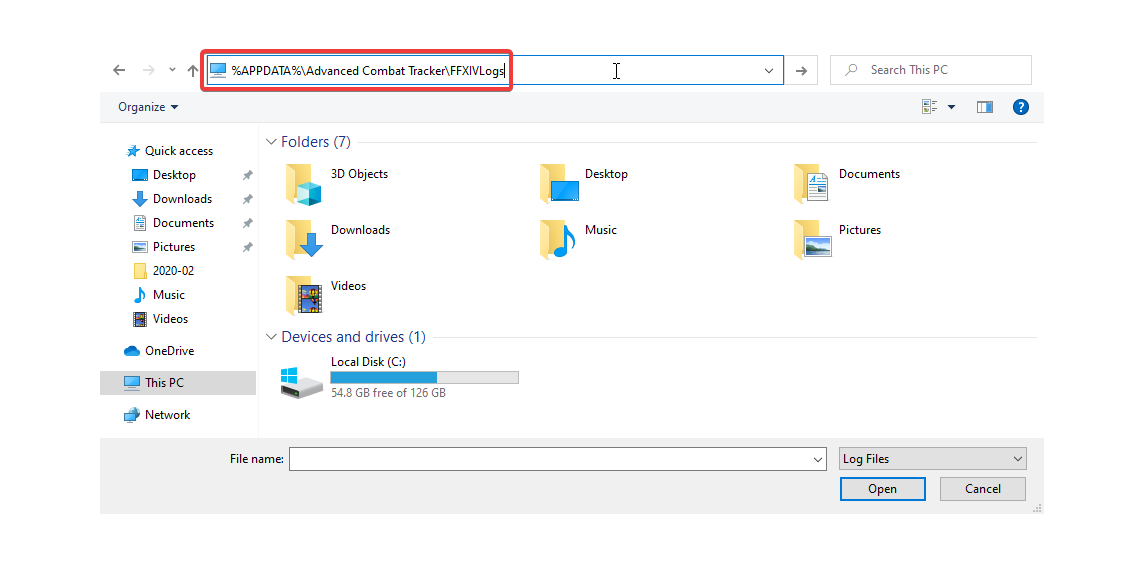This screenshot has width=1144, height=564.
Task: Go to the typed address arrow
Action: pyautogui.click(x=801, y=71)
